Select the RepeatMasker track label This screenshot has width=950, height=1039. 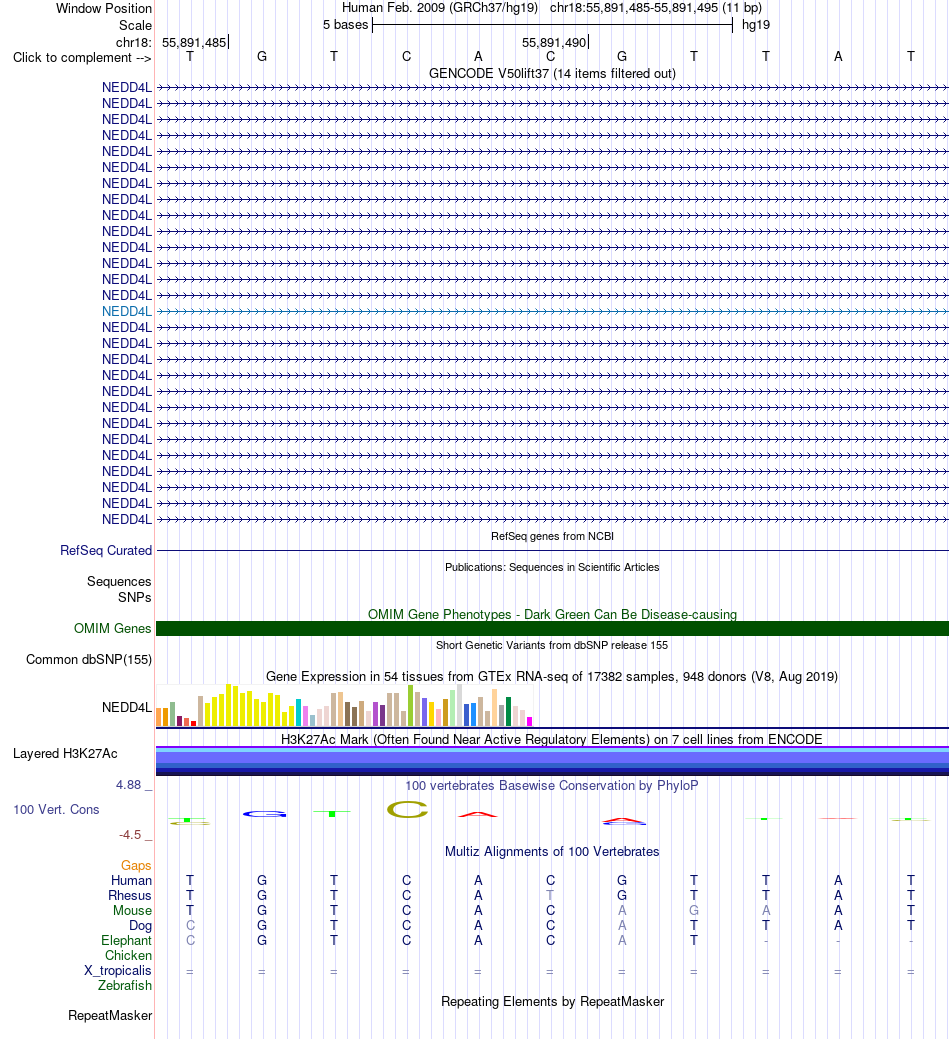110,1016
